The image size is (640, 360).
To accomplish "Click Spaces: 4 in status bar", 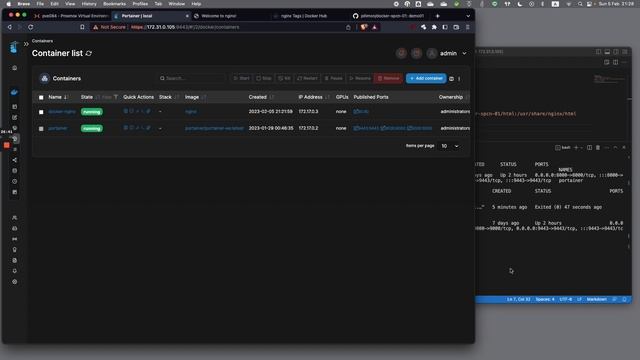I will pos(545,300).
